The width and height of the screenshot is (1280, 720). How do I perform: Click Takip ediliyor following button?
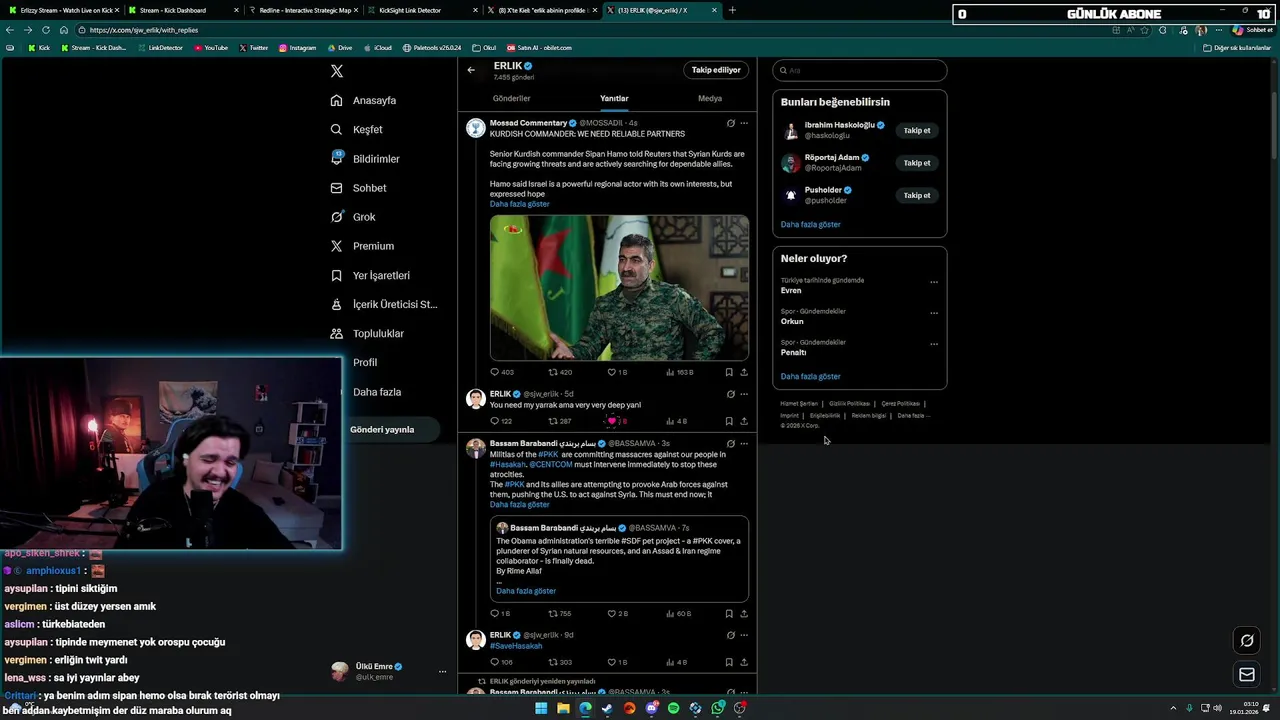tap(716, 70)
